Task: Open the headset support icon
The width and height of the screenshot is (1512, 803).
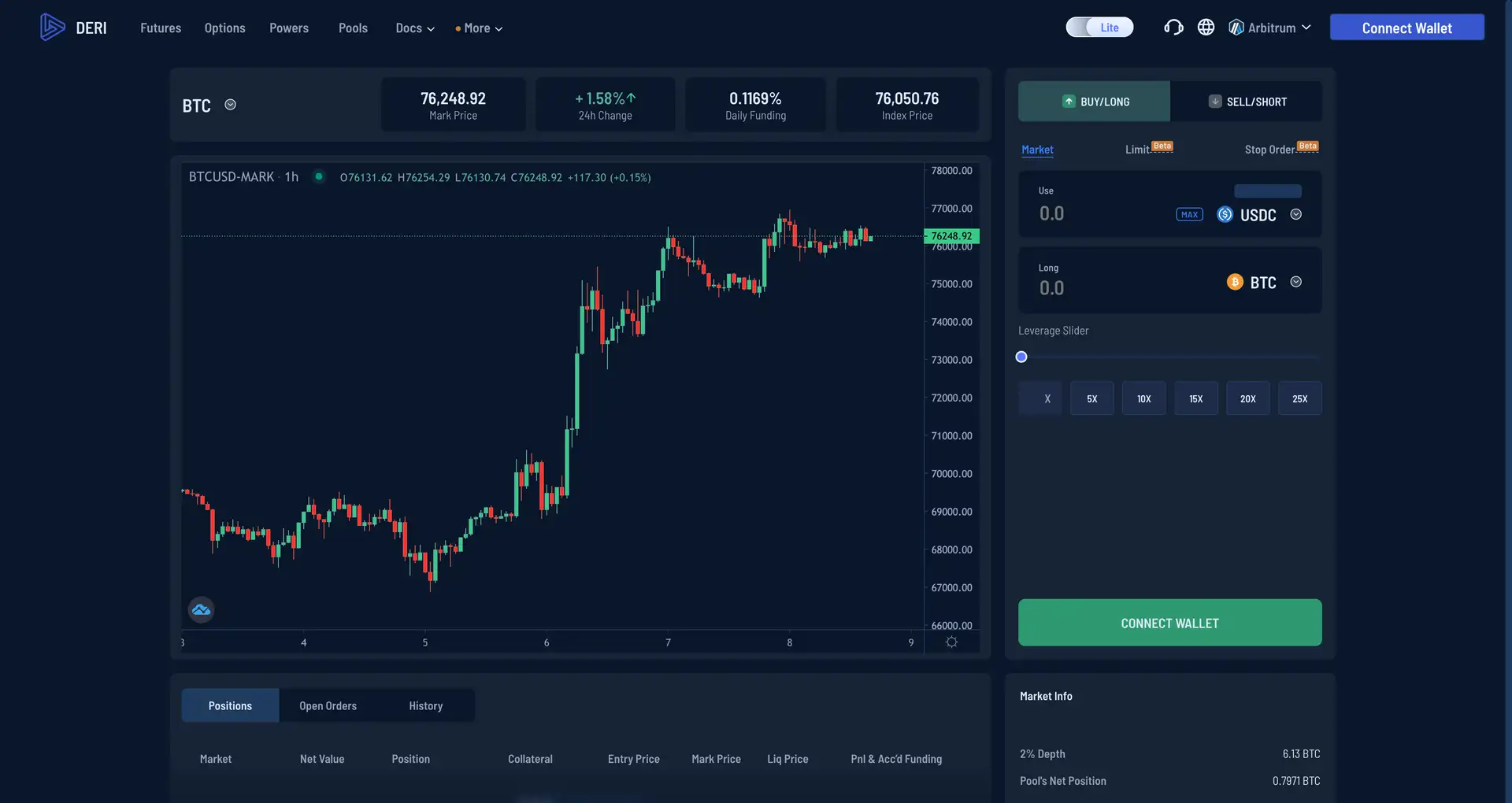Action: click(1173, 28)
